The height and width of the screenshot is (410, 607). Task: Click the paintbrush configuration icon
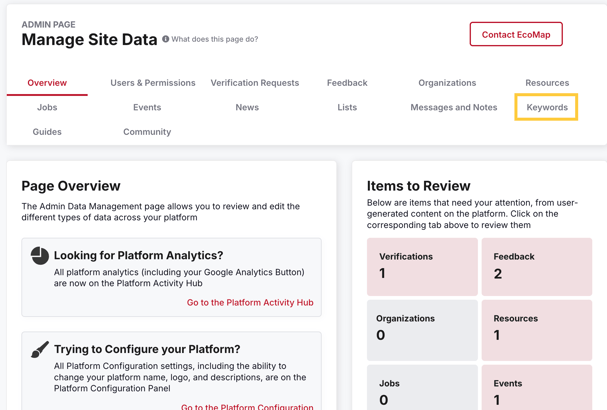point(40,350)
